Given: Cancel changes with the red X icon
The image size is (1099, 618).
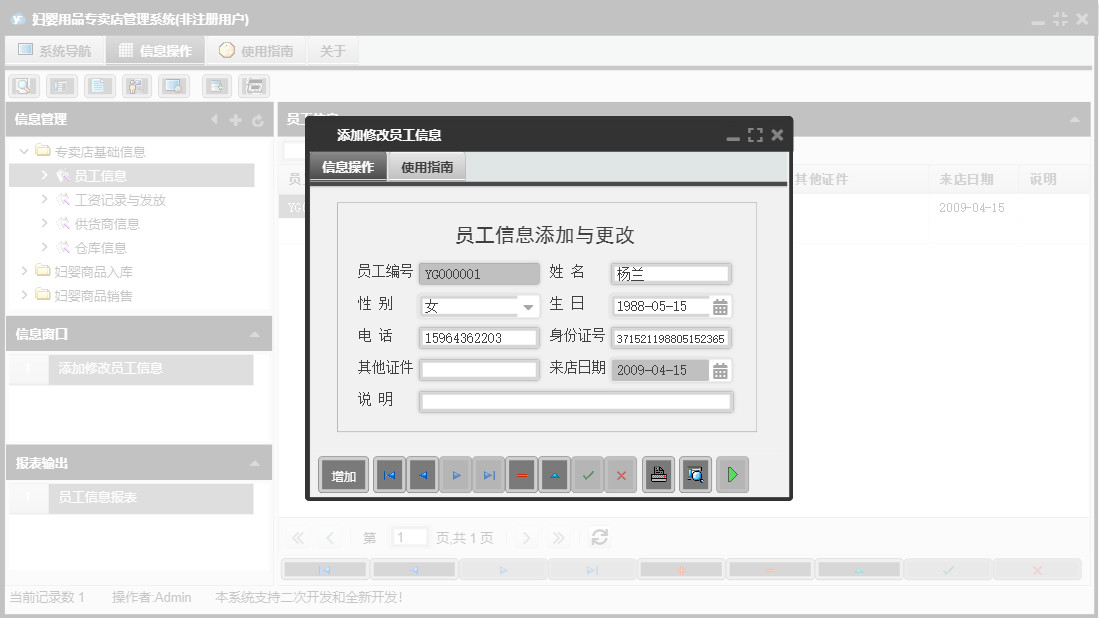Looking at the screenshot, I should (621, 475).
